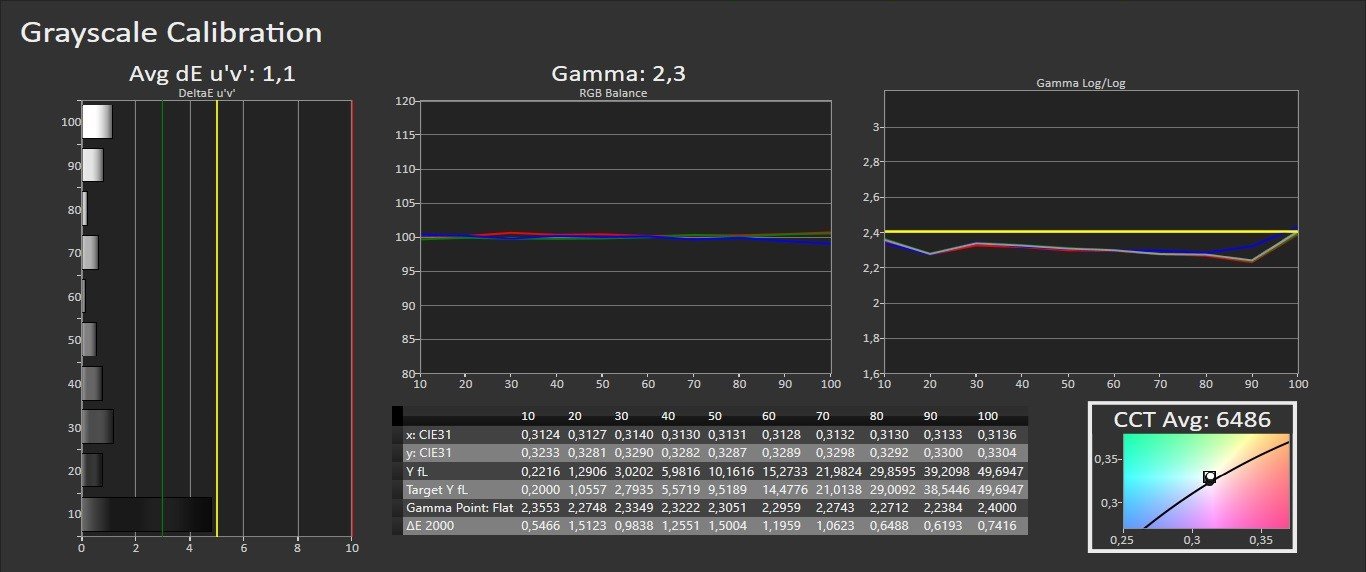Image resolution: width=1366 pixels, height=572 pixels.
Task: Click the 10% grayscale DeltaE bar
Action: 146,514
